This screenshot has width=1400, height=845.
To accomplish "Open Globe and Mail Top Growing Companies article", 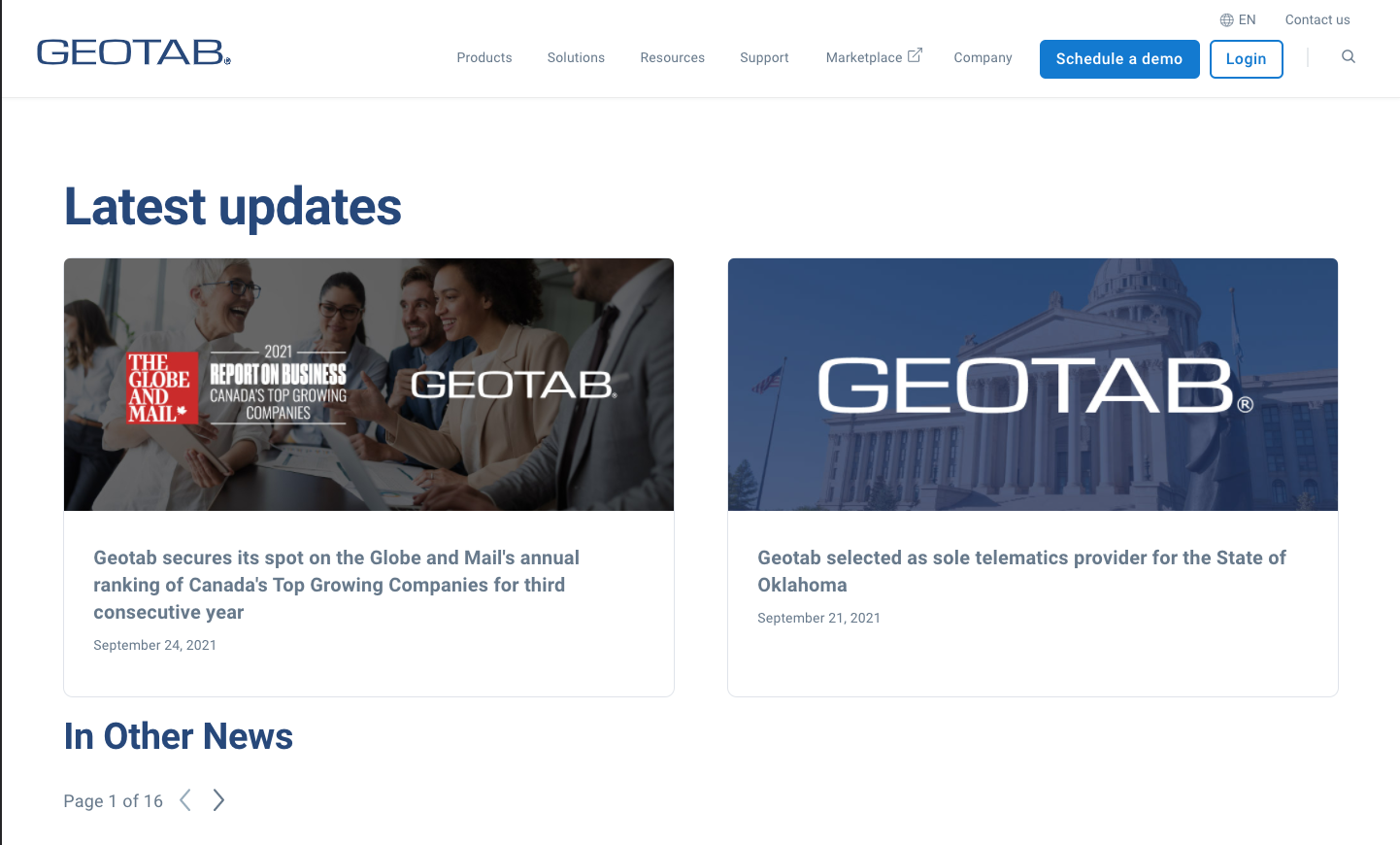I will 336,585.
